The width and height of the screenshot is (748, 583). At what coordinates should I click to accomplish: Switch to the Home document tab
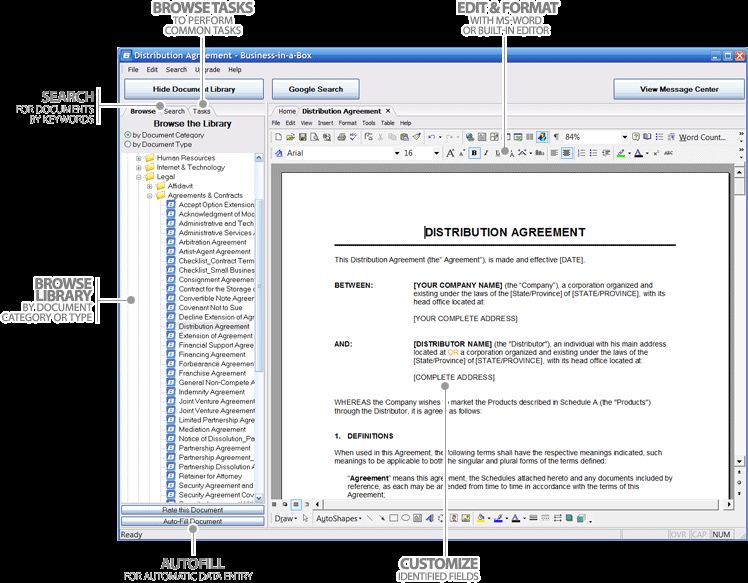(287, 111)
